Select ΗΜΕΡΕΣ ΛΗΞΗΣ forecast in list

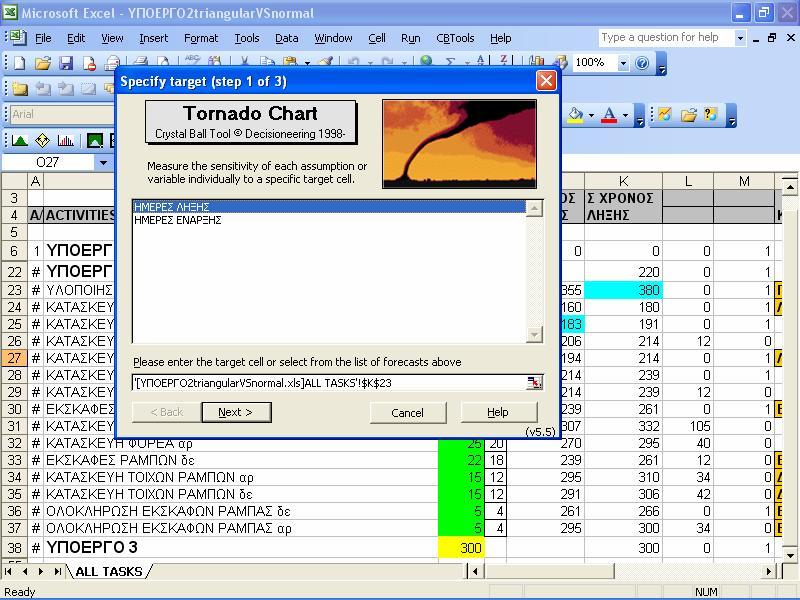tap(329, 207)
